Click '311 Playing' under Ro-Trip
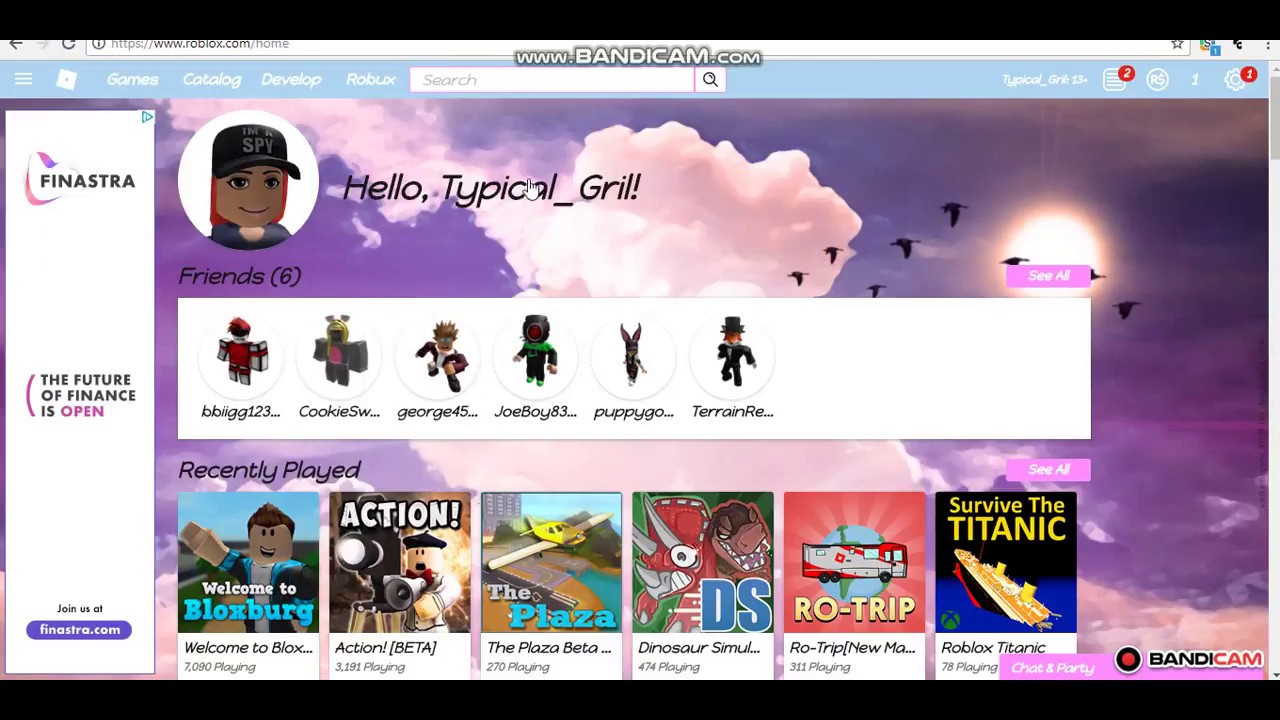Viewport: 1280px width, 720px height. 820,667
